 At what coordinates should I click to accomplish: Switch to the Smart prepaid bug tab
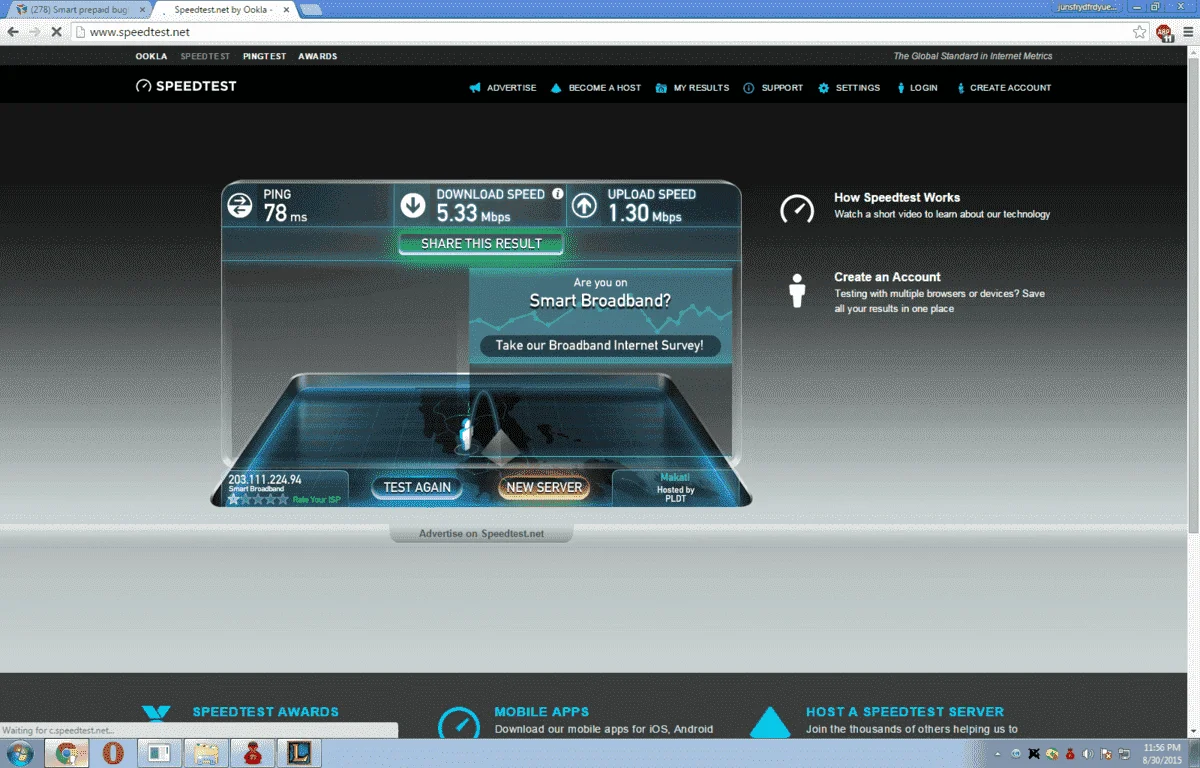coord(79,9)
